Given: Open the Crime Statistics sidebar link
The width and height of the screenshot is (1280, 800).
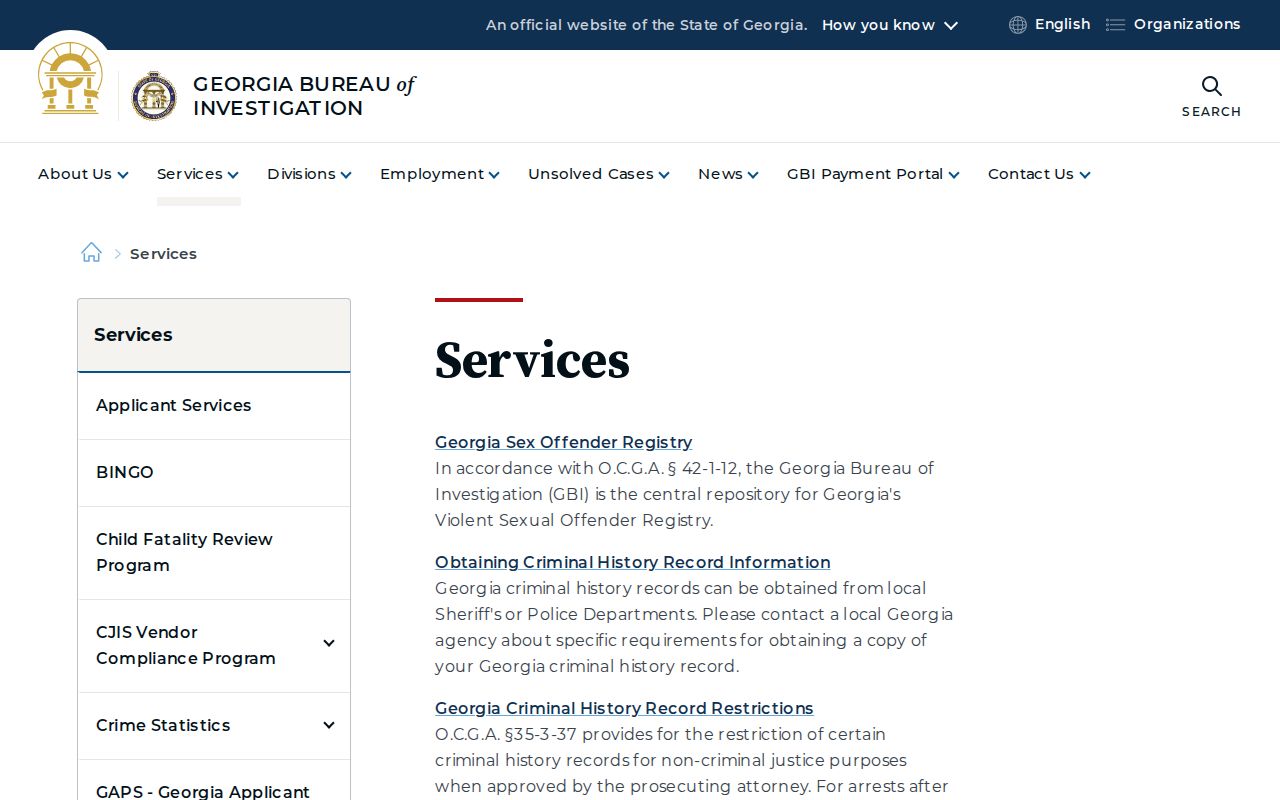Looking at the screenshot, I should [163, 725].
